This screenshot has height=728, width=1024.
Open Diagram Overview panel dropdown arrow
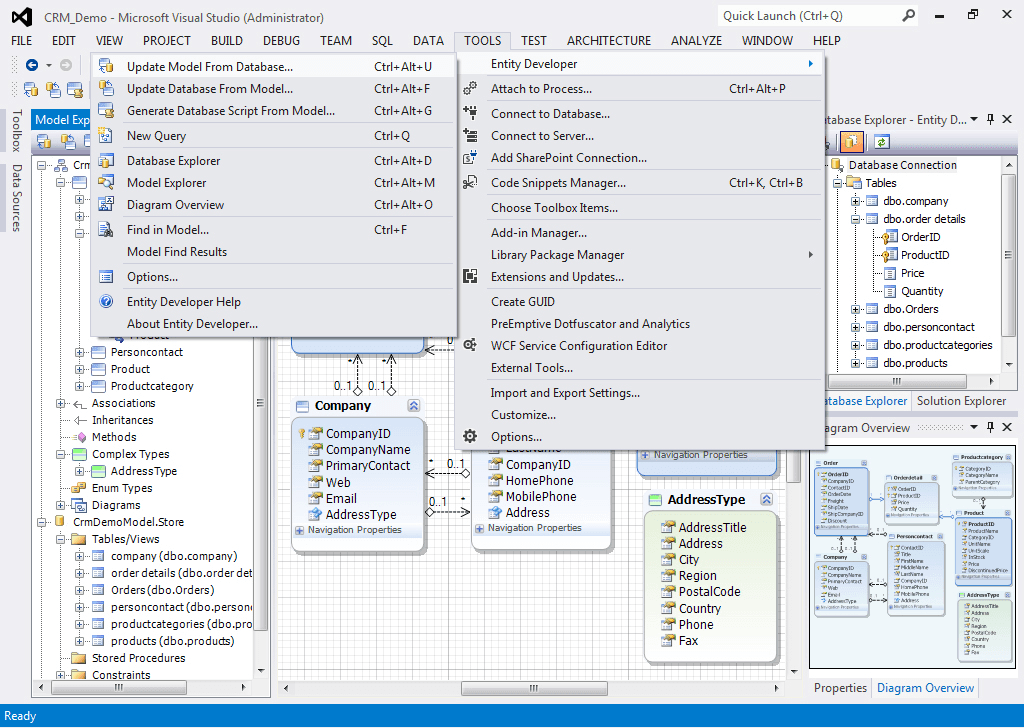click(x=974, y=427)
